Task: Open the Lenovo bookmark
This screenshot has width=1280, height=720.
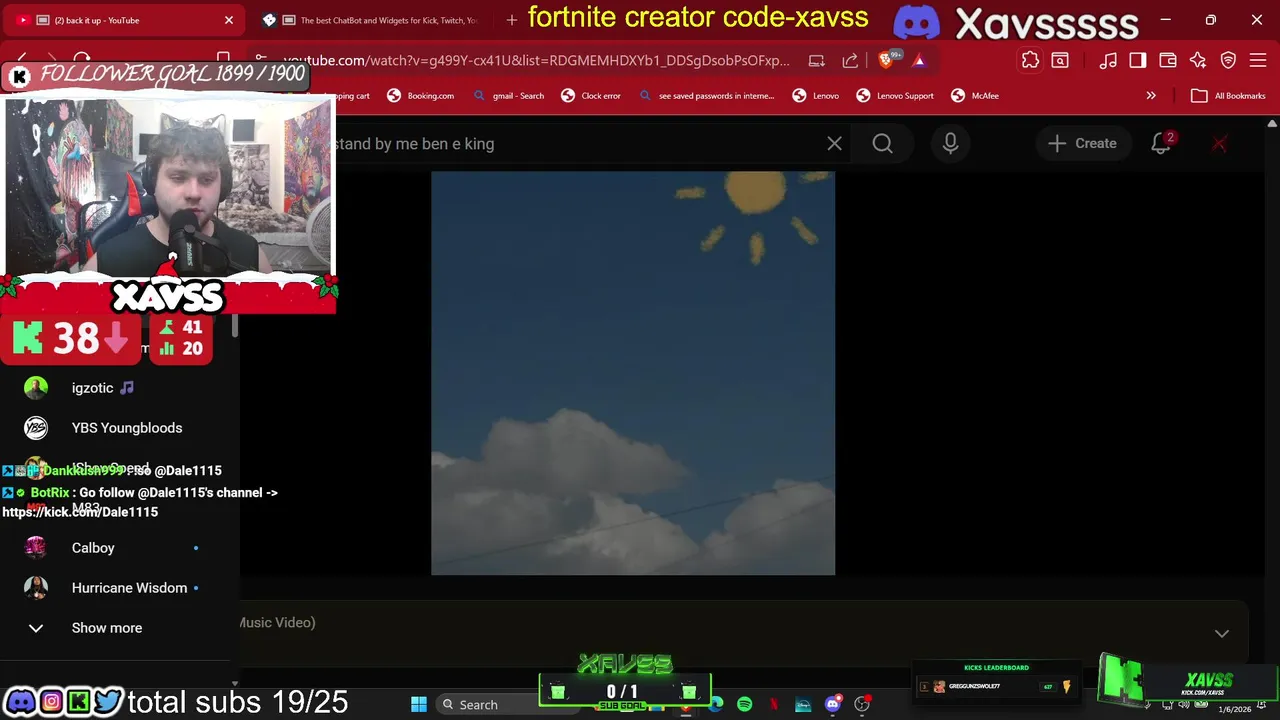Action: (x=815, y=96)
